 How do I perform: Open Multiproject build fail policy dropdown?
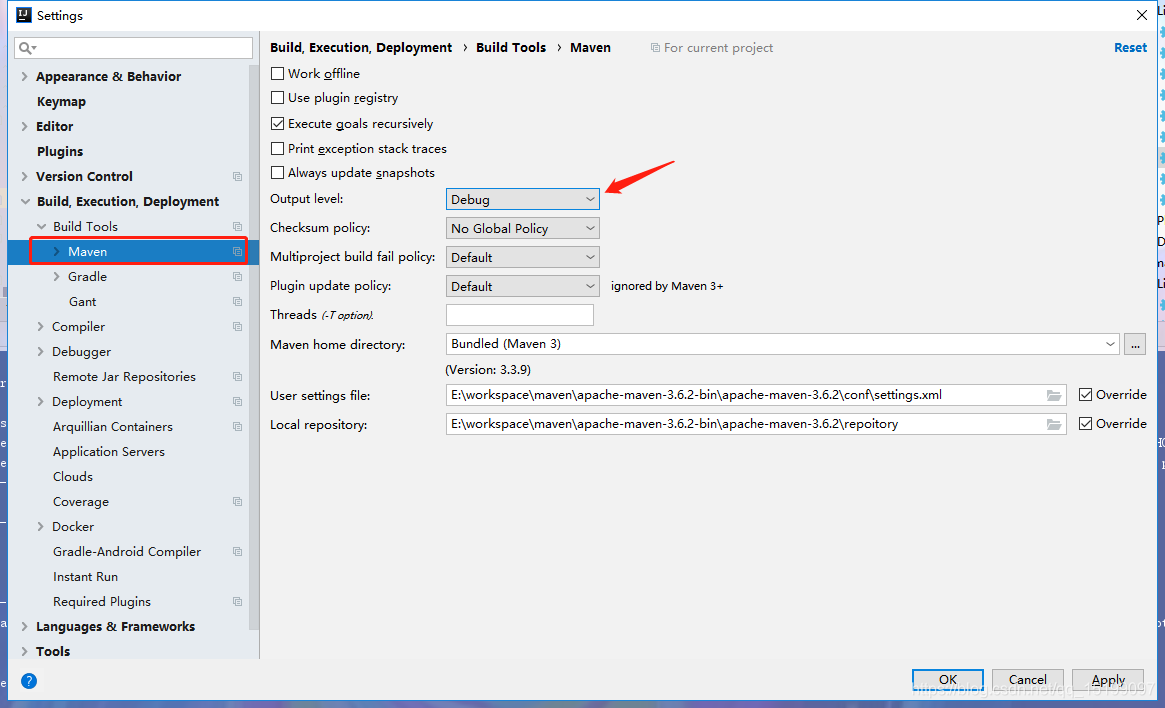[x=522, y=257]
